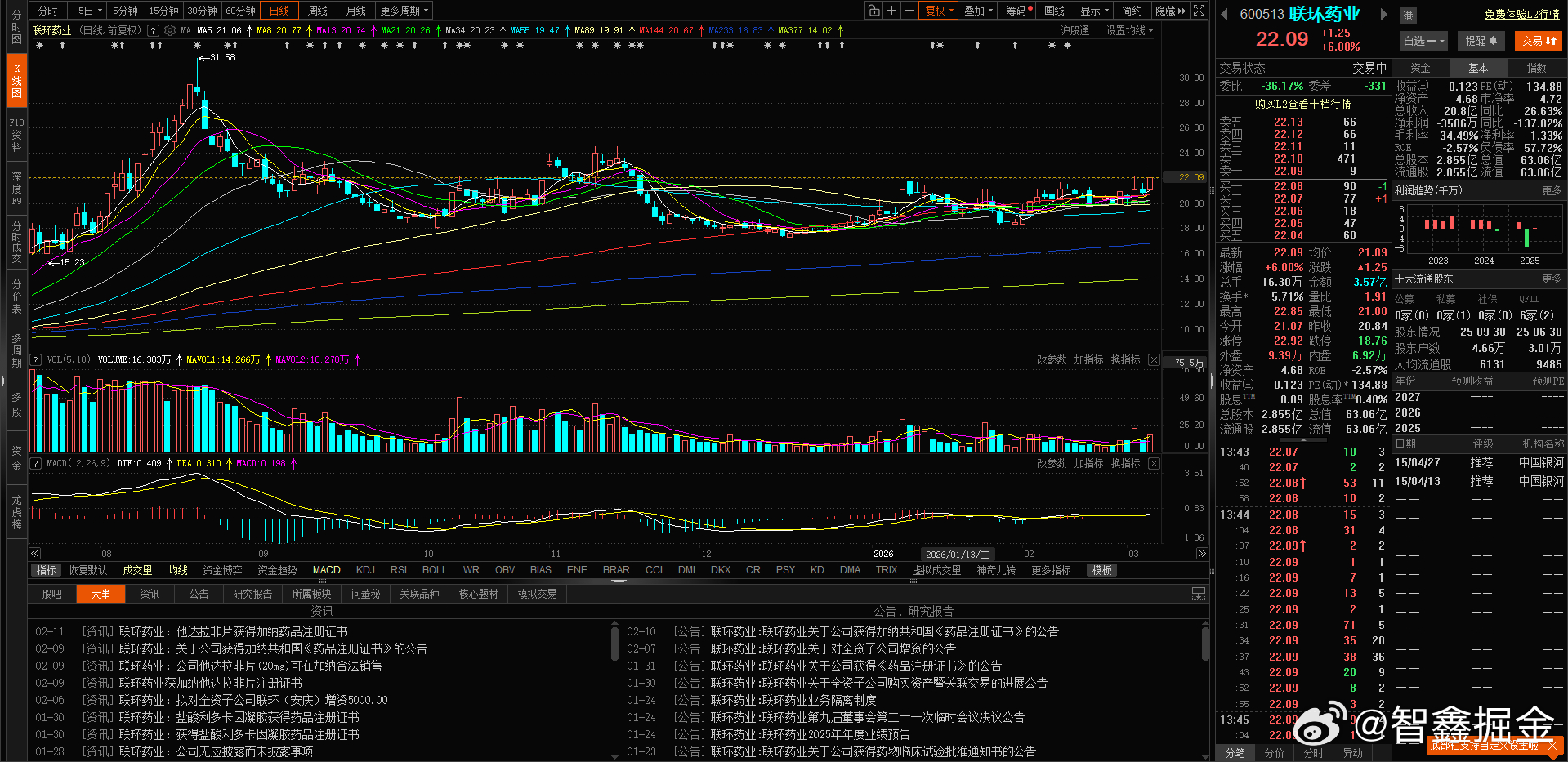Select KDJ indicator tab
This screenshot has height=762, width=1568.
[x=365, y=570]
